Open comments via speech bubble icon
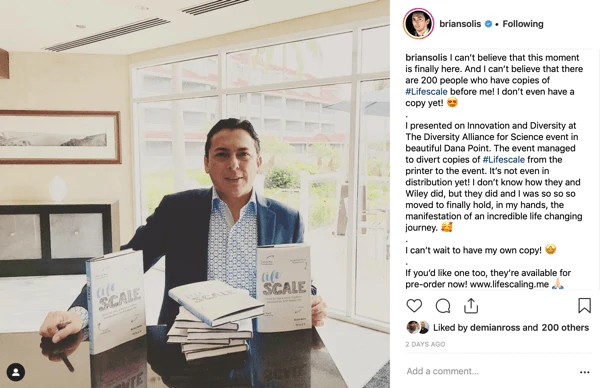The height and width of the screenshot is (388, 600). point(443,306)
